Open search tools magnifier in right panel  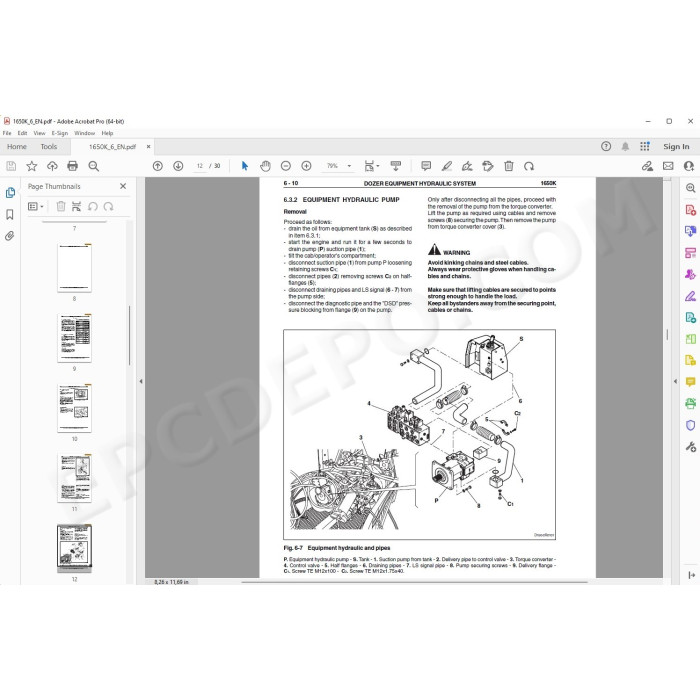[x=690, y=188]
